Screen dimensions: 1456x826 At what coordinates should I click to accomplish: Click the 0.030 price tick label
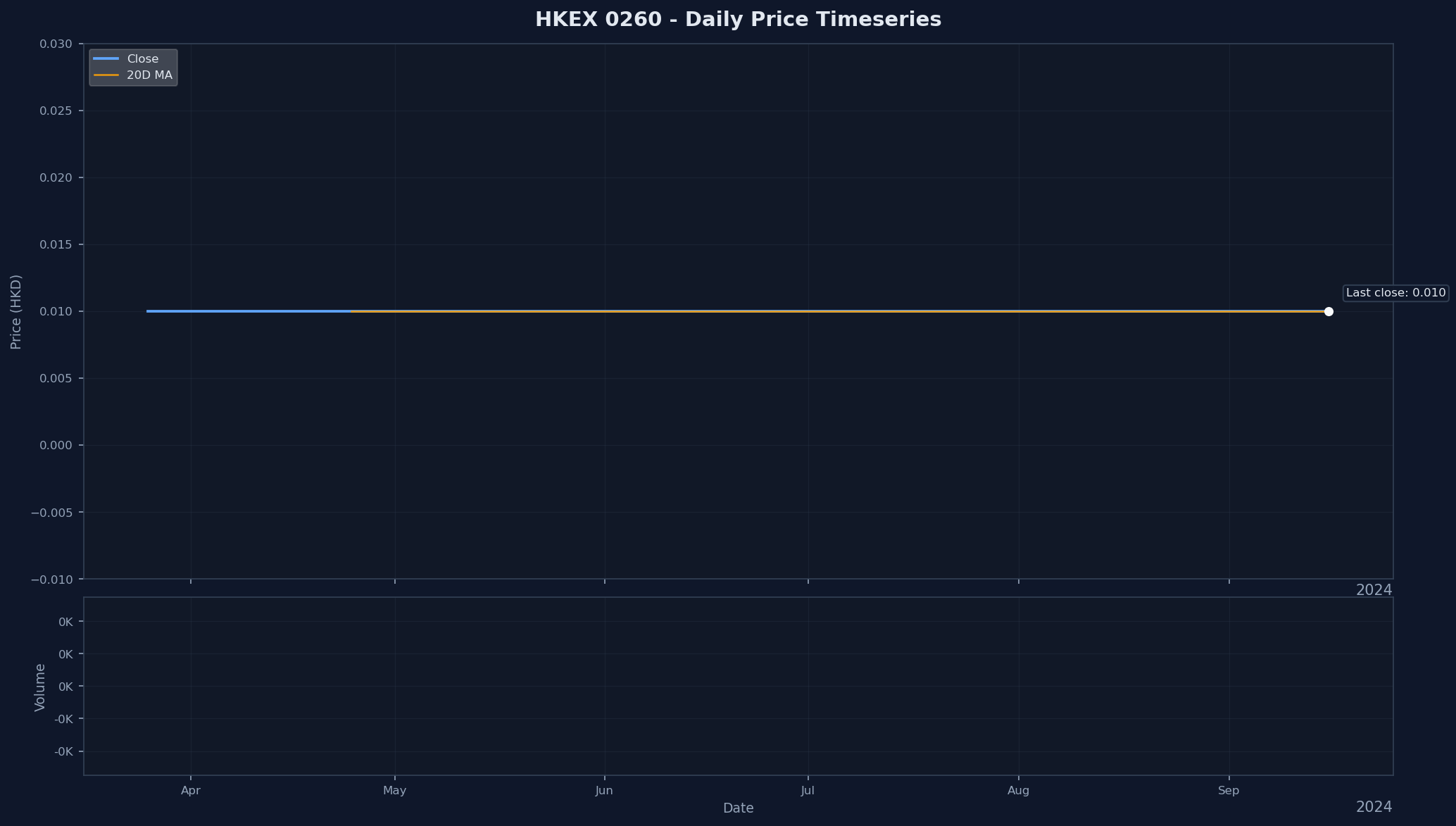56,44
